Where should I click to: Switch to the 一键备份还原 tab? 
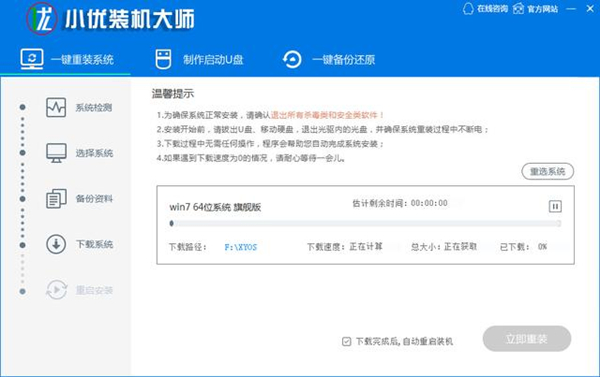(328, 59)
